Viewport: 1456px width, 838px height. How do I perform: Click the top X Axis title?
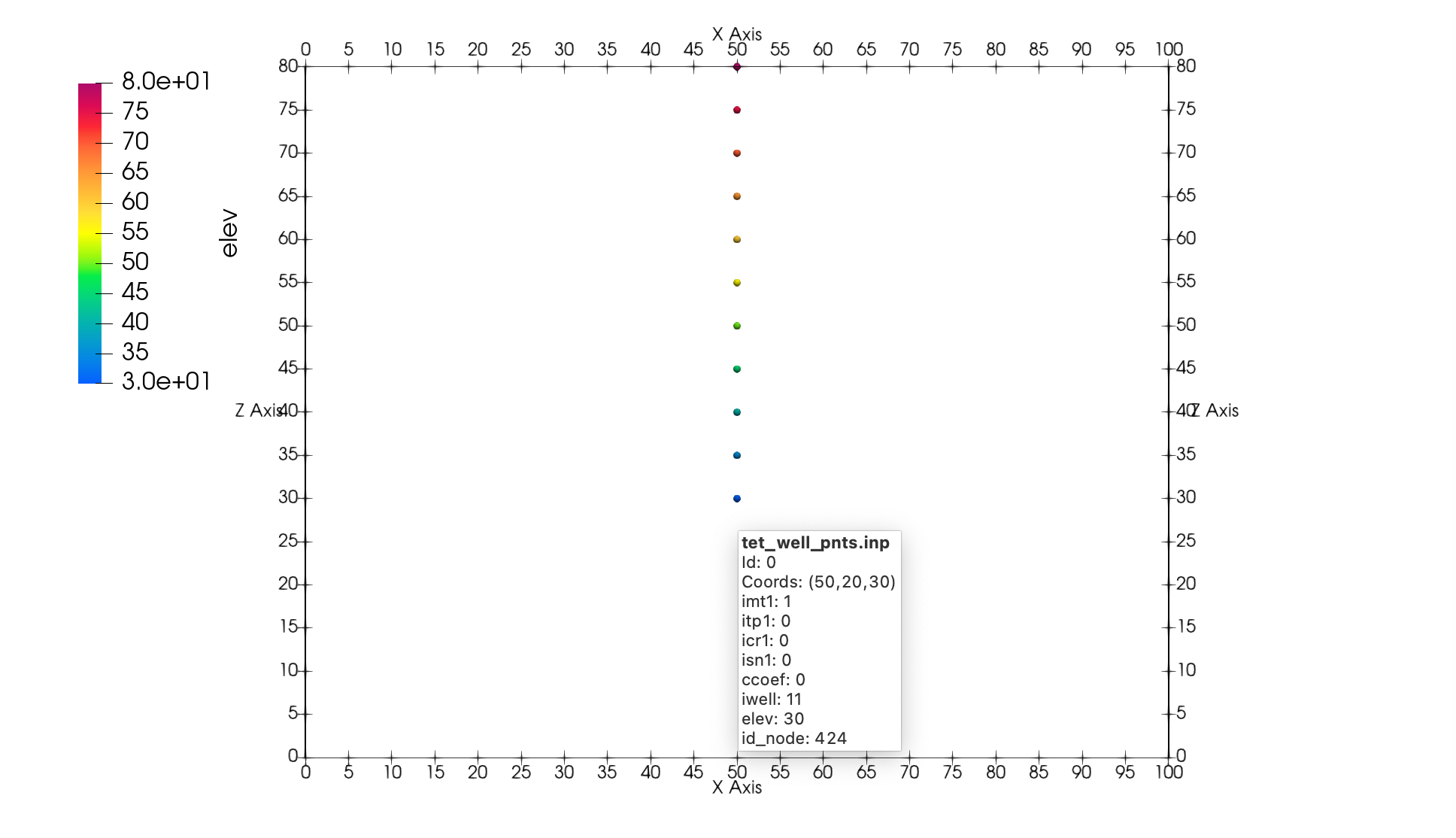(737, 34)
